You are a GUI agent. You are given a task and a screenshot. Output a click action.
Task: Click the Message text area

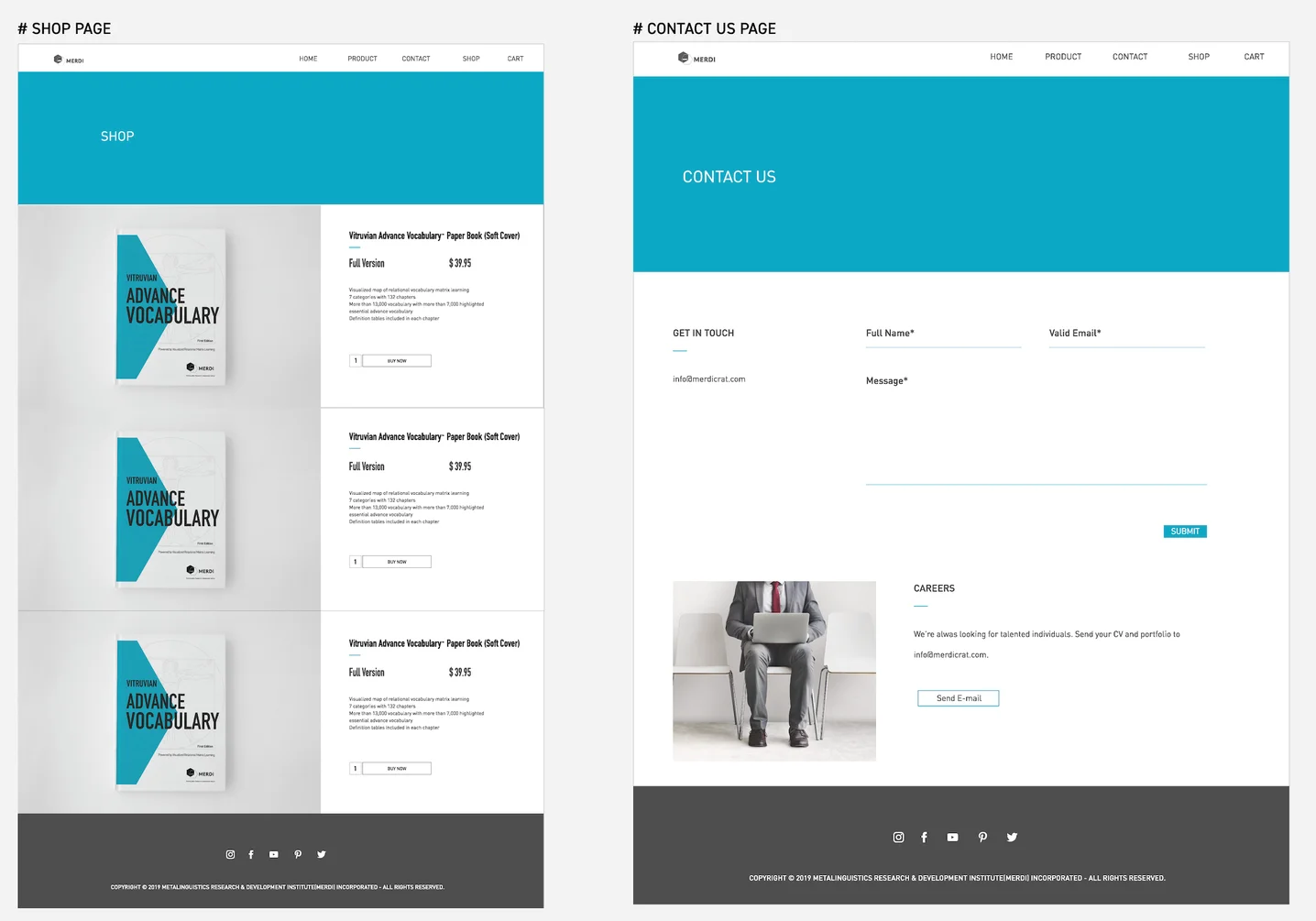pos(1036,428)
